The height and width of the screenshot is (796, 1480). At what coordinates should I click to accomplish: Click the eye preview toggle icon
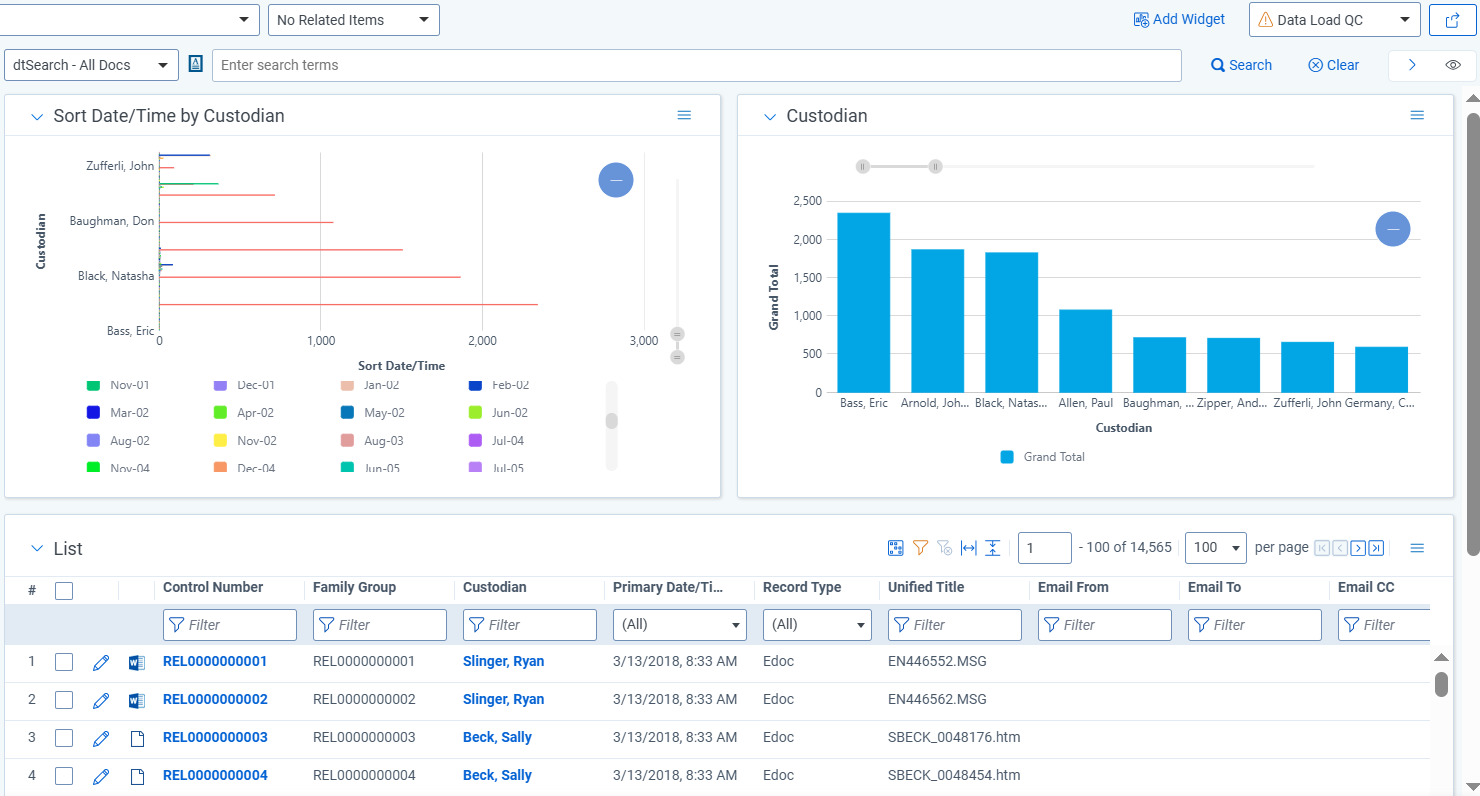(1454, 65)
